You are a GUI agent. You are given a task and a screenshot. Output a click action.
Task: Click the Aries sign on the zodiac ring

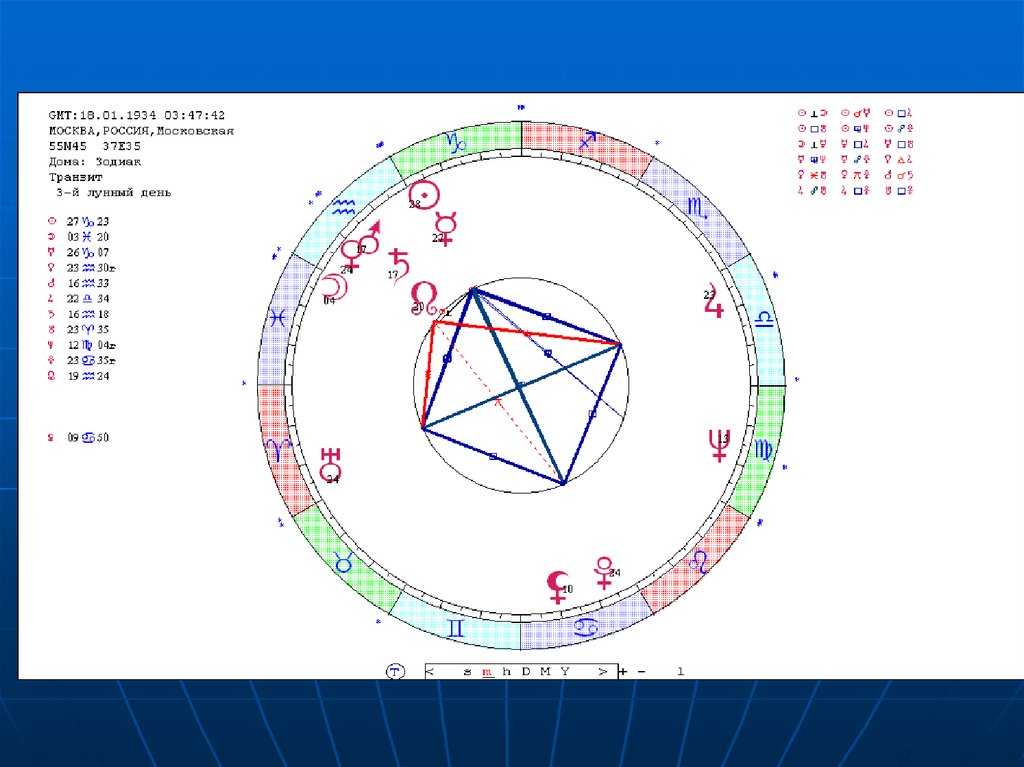[x=277, y=449]
